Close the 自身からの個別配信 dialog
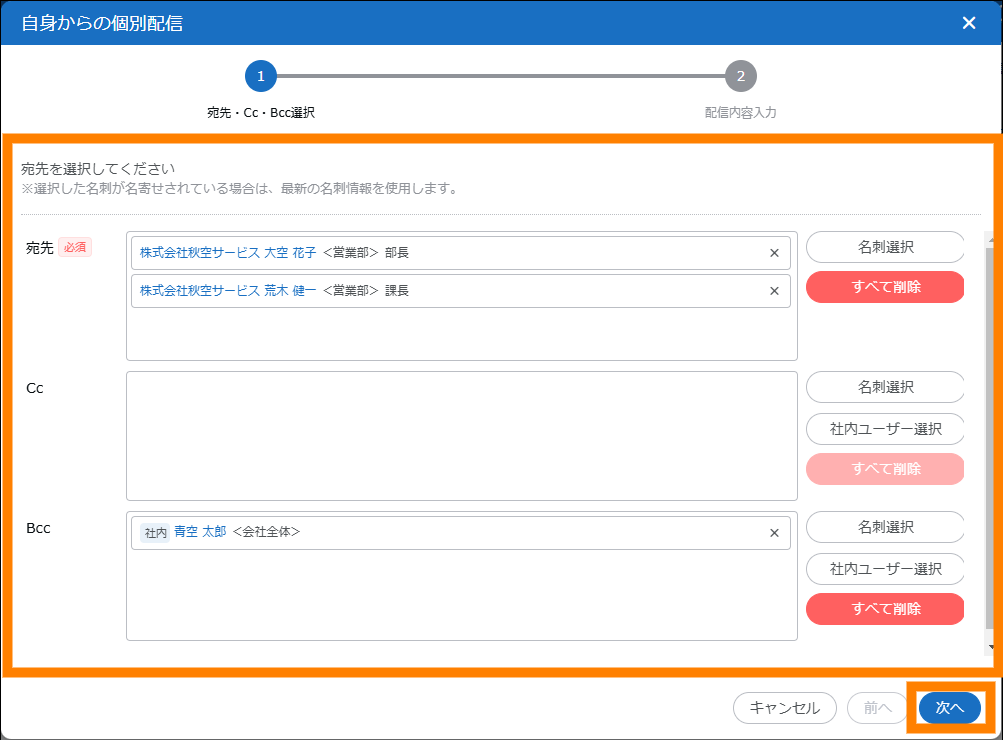Image resolution: width=1003 pixels, height=740 pixels. 968,23
